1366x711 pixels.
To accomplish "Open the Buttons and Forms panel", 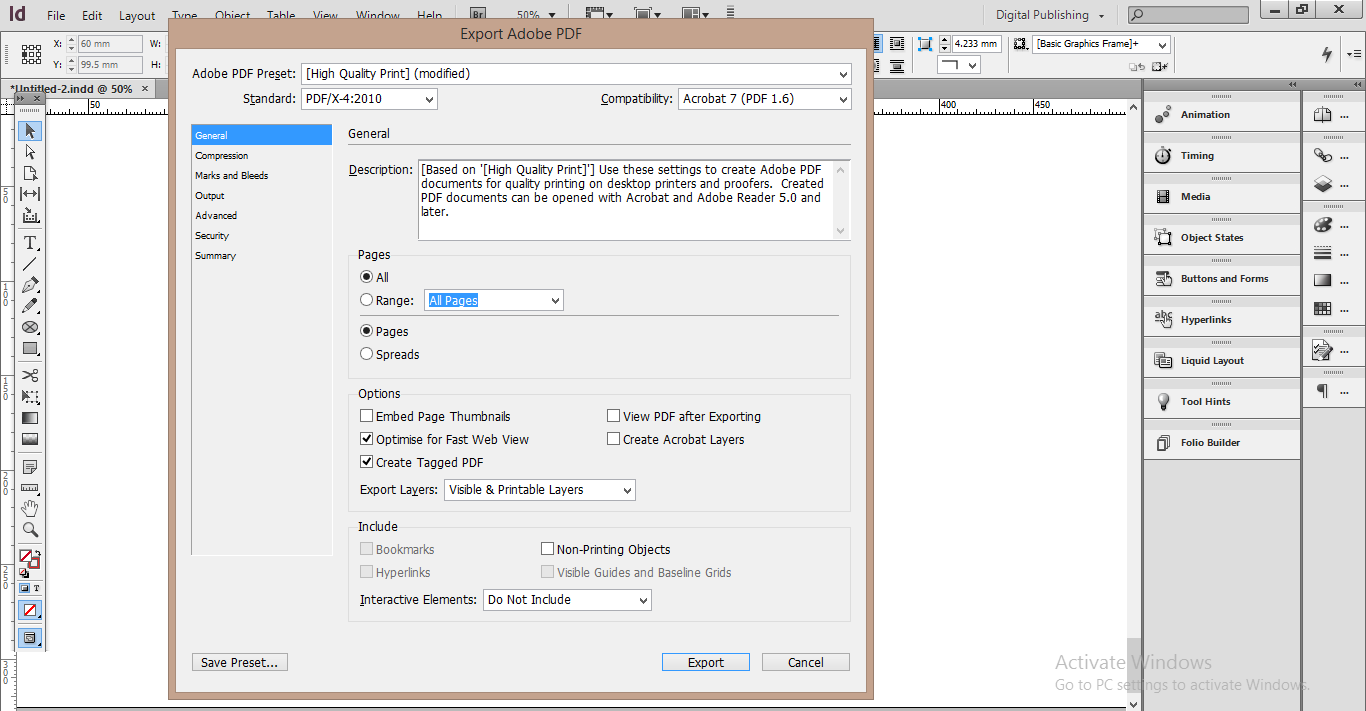I will click(1221, 279).
